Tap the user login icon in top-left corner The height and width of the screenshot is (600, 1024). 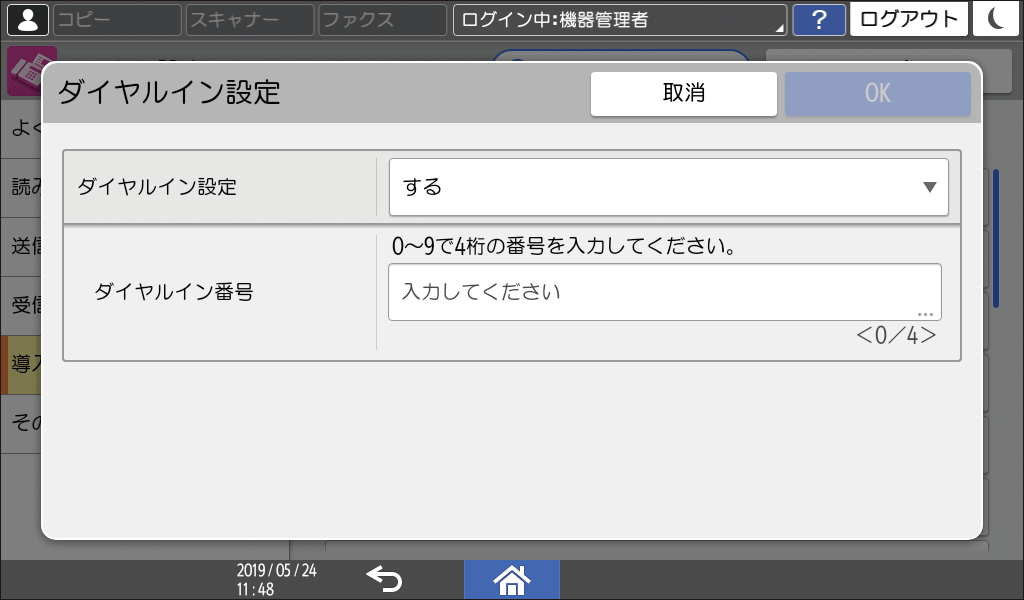click(x=28, y=19)
